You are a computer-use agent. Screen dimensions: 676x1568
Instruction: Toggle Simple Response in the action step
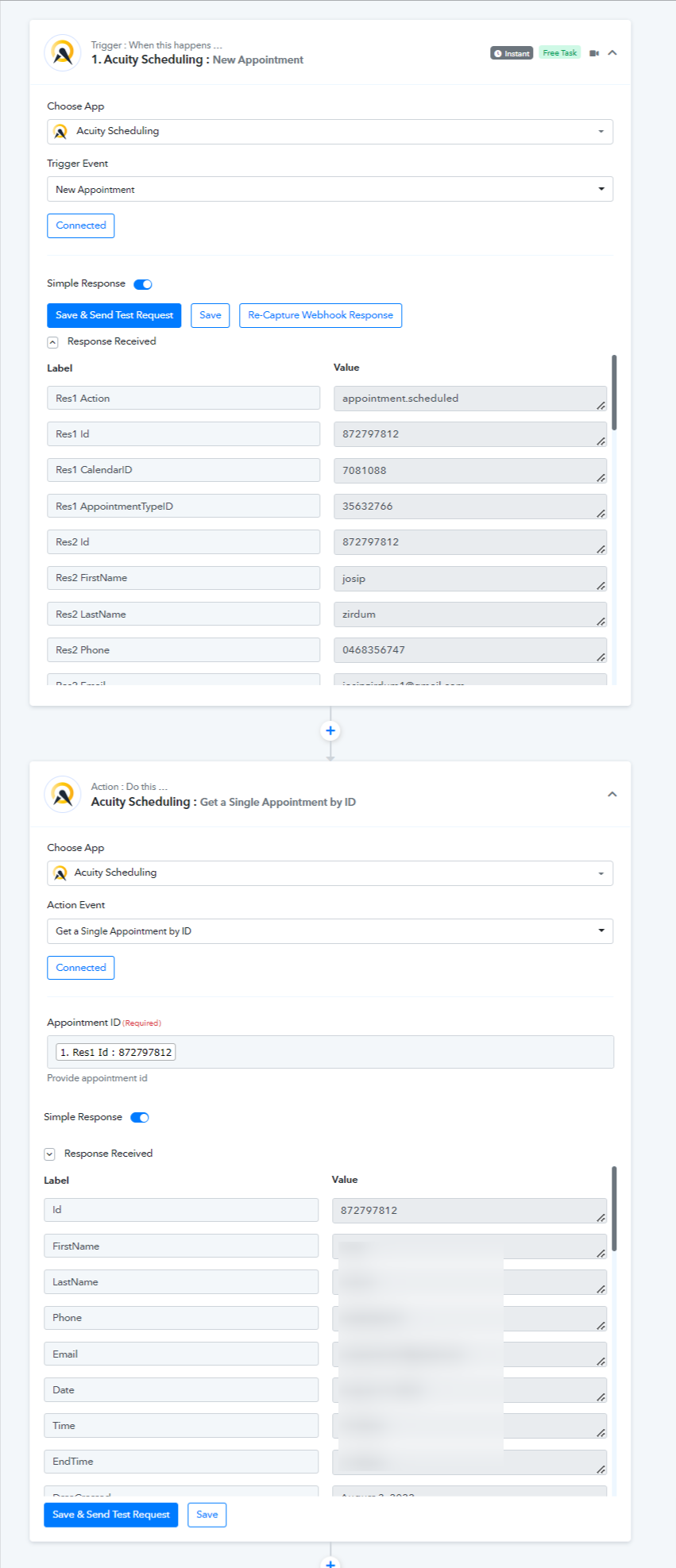coord(140,1118)
